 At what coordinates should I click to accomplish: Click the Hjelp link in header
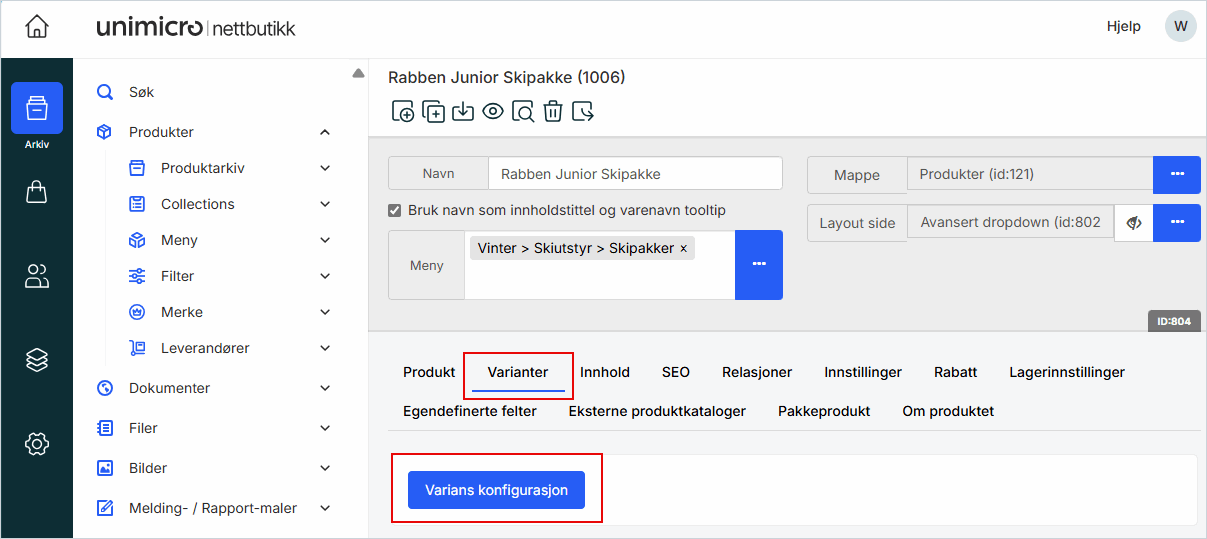[1123, 27]
